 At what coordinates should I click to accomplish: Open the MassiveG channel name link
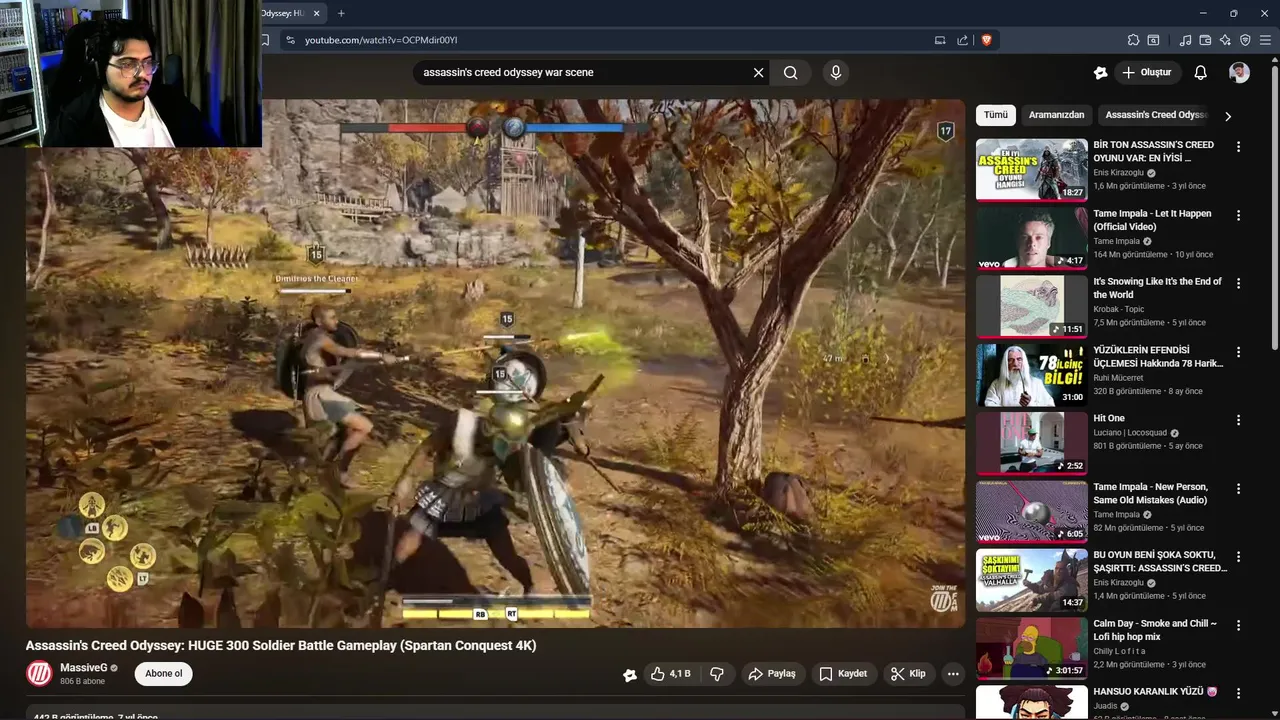(83, 668)
